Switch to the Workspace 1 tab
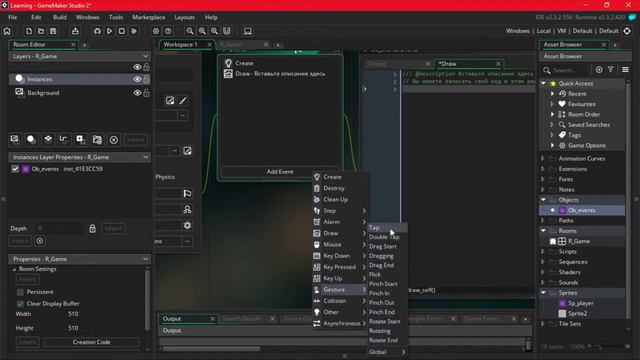Viewport: 640px width, 360px height. (x=180, y=44)
